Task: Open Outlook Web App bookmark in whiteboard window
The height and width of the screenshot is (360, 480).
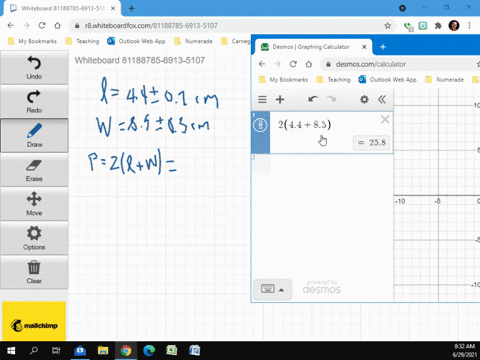Action: pos(136,41)
